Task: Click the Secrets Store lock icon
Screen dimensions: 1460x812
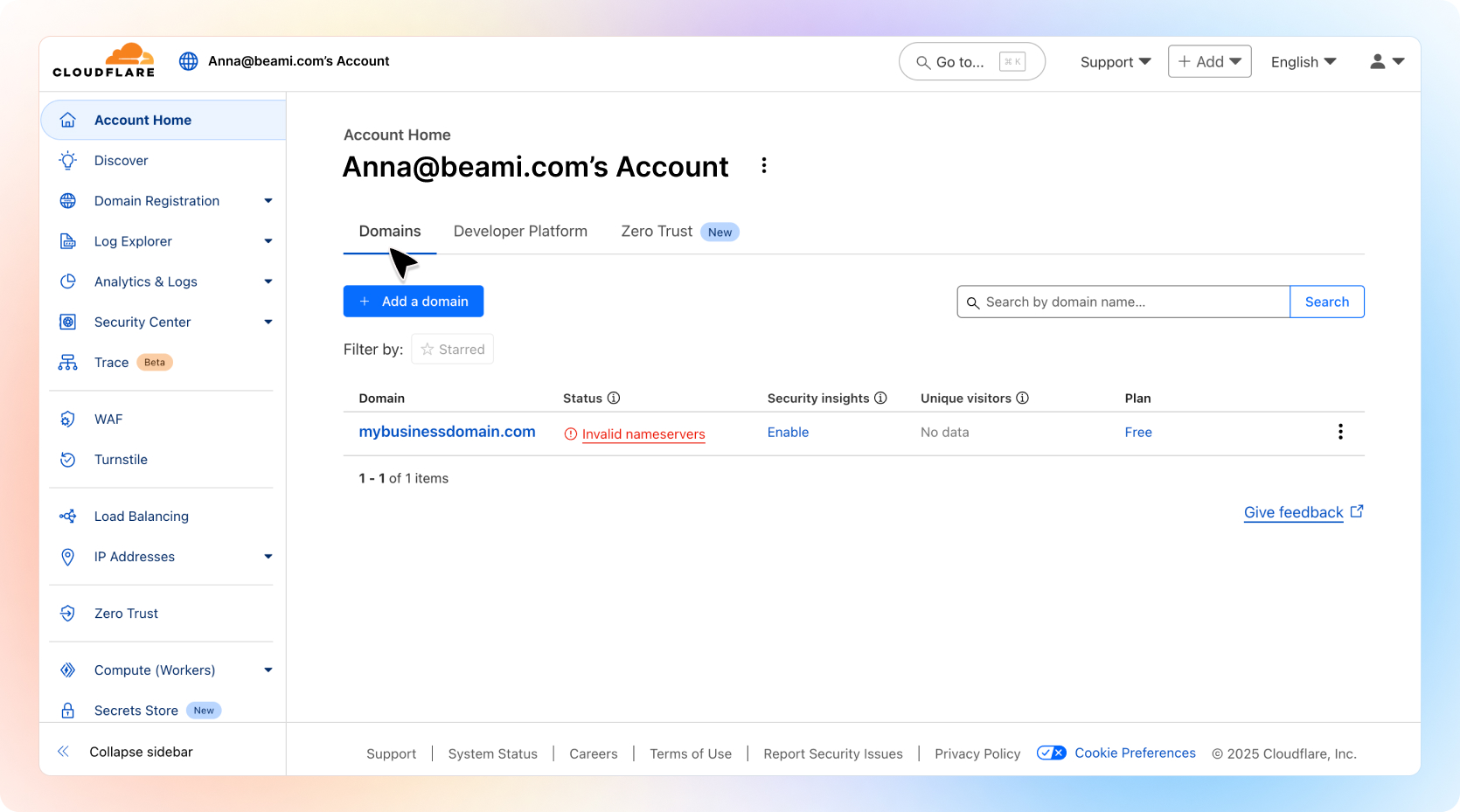Action: [x=67, y=711]
